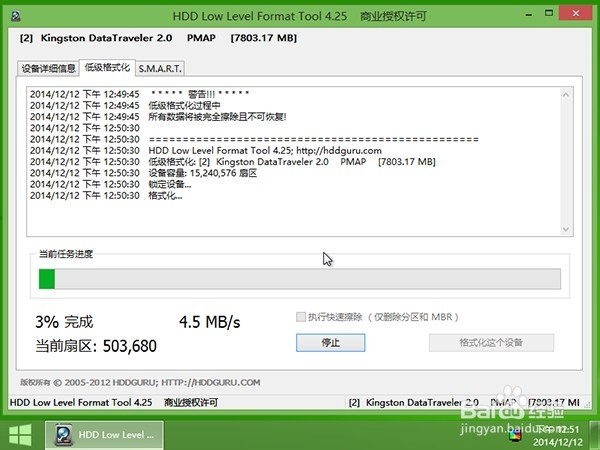Click the taskbar clock showing 12:51

pos(558,435)
